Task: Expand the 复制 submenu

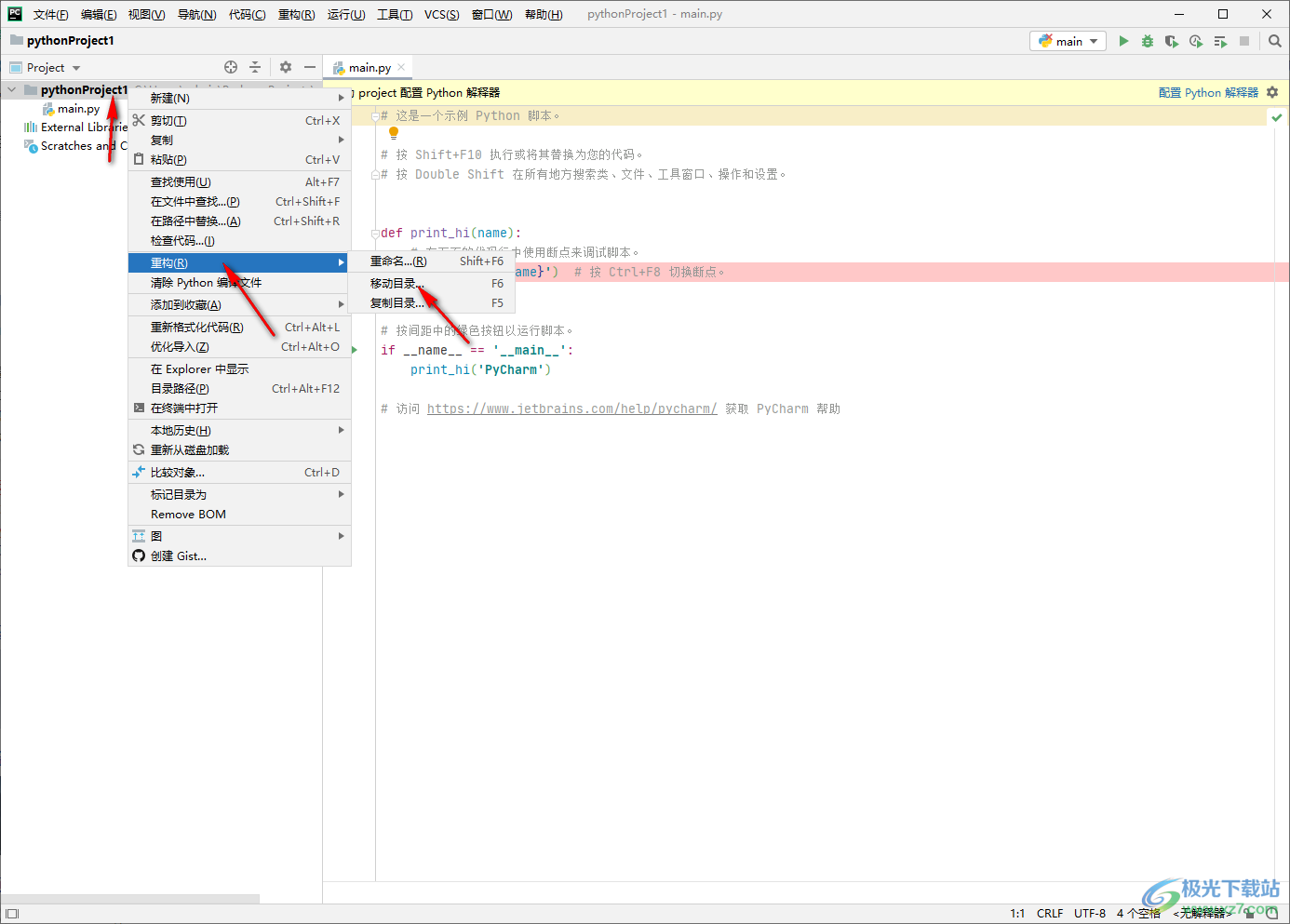Action: tap(239, 140)
